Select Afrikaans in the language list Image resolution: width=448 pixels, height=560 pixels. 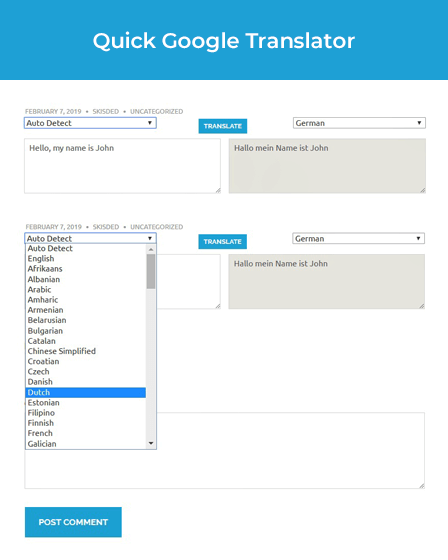[86, 269]
